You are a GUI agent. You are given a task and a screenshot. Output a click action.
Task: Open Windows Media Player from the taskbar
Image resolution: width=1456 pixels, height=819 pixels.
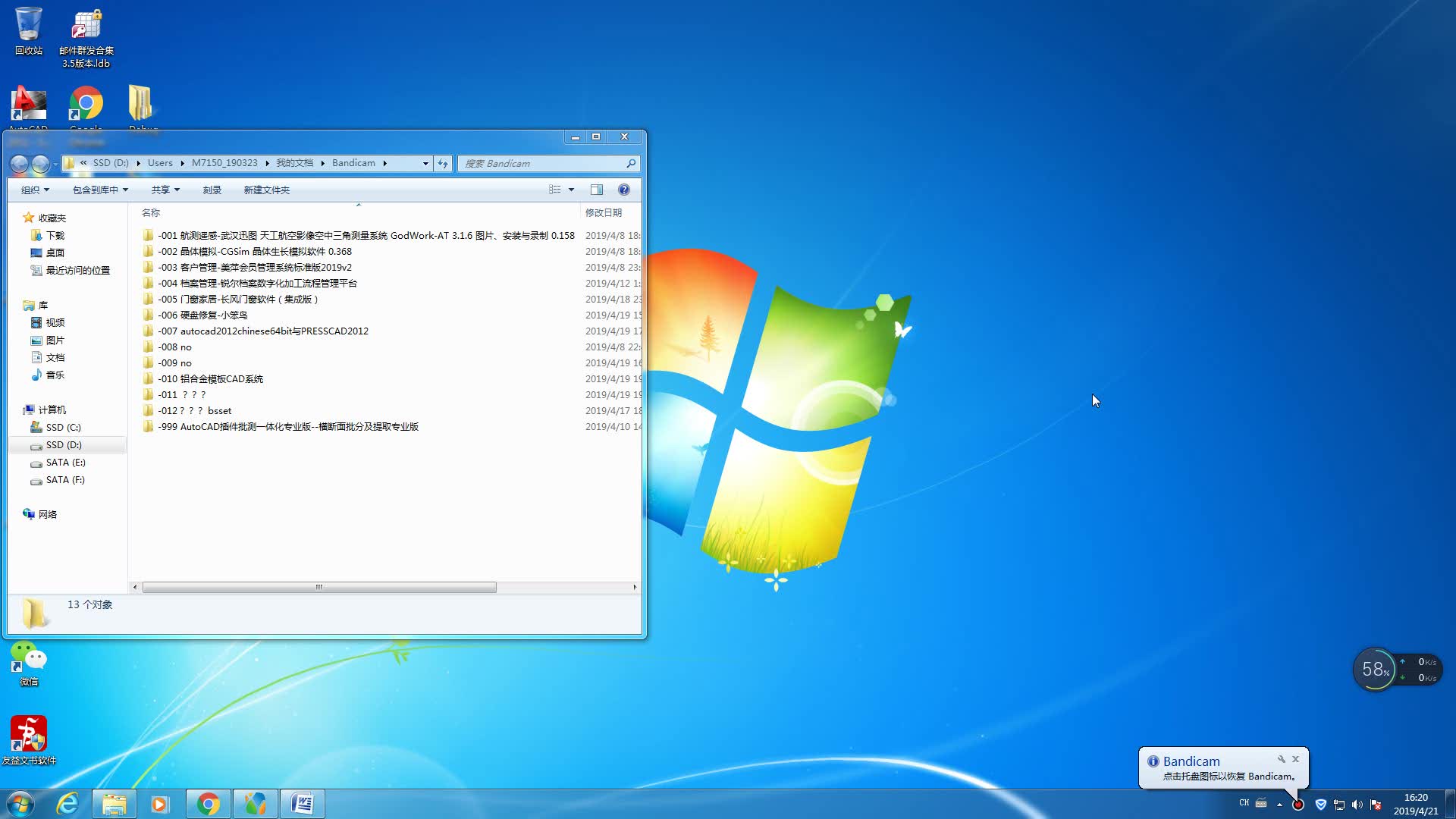160,804
